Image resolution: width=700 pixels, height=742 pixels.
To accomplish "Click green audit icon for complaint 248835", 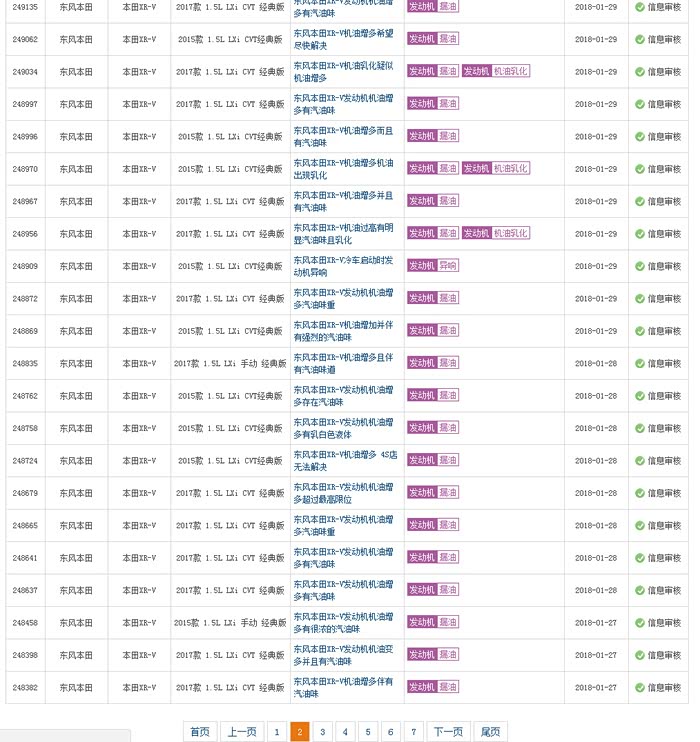I will pos(640,364).
